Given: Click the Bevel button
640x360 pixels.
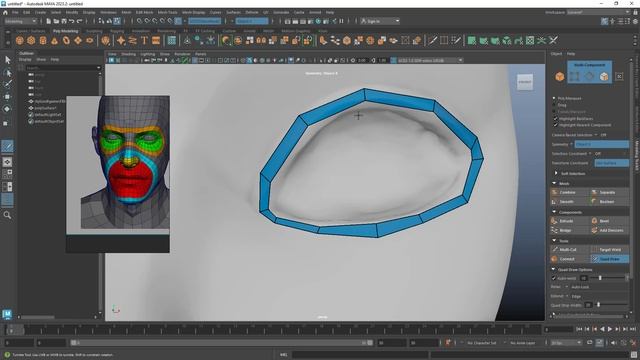Looking at the screenshot, I should point(610,221).
